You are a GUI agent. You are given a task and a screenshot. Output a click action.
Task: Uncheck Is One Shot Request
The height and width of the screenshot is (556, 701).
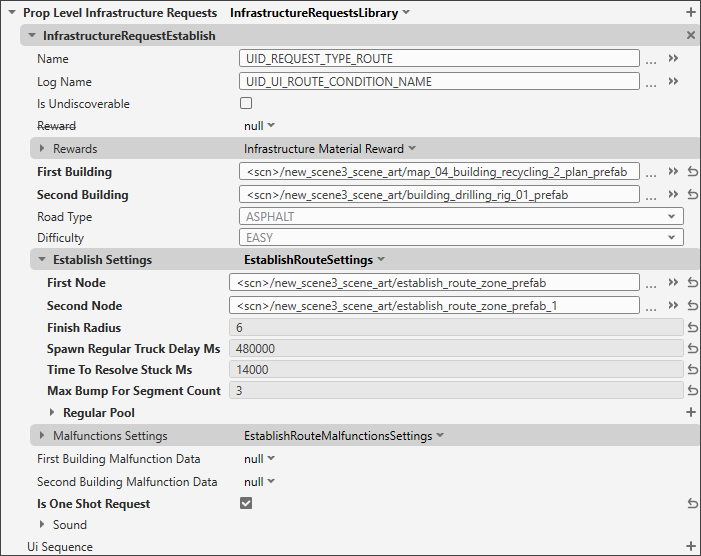click(x=246, y=503)
